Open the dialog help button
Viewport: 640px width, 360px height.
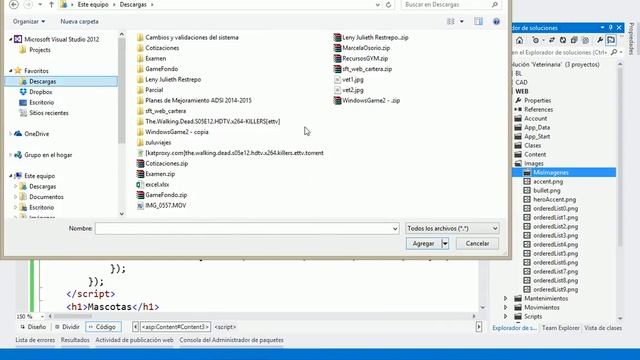pos(496,21)
